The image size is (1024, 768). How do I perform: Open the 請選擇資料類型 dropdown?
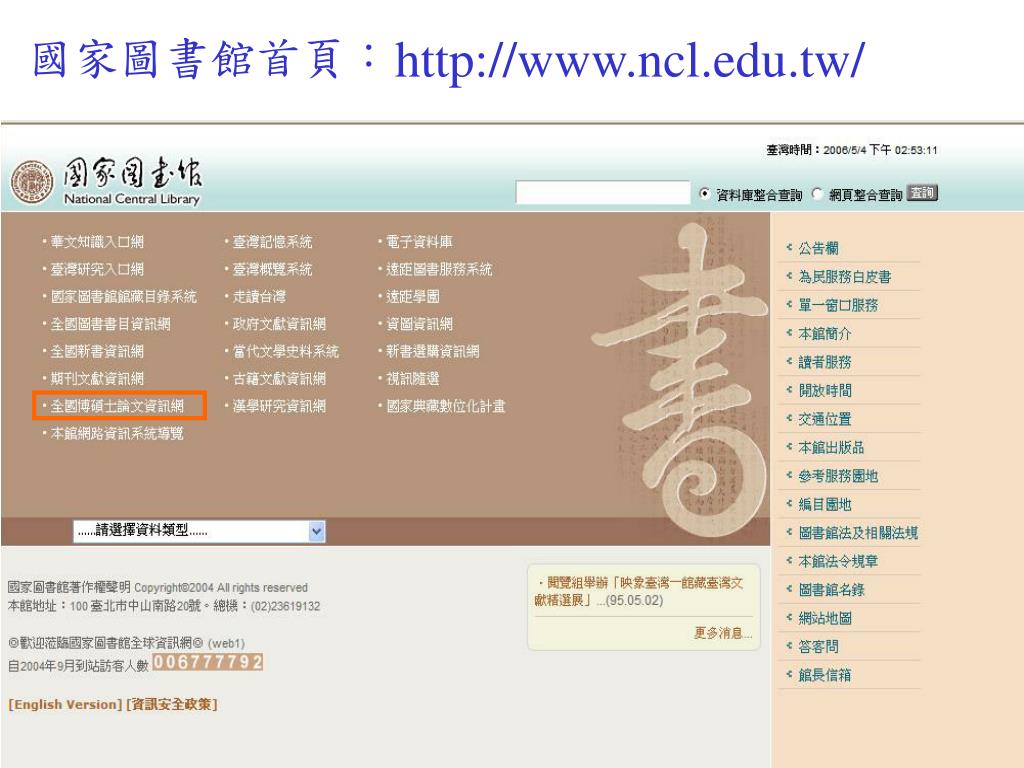(x=199, y=531)
